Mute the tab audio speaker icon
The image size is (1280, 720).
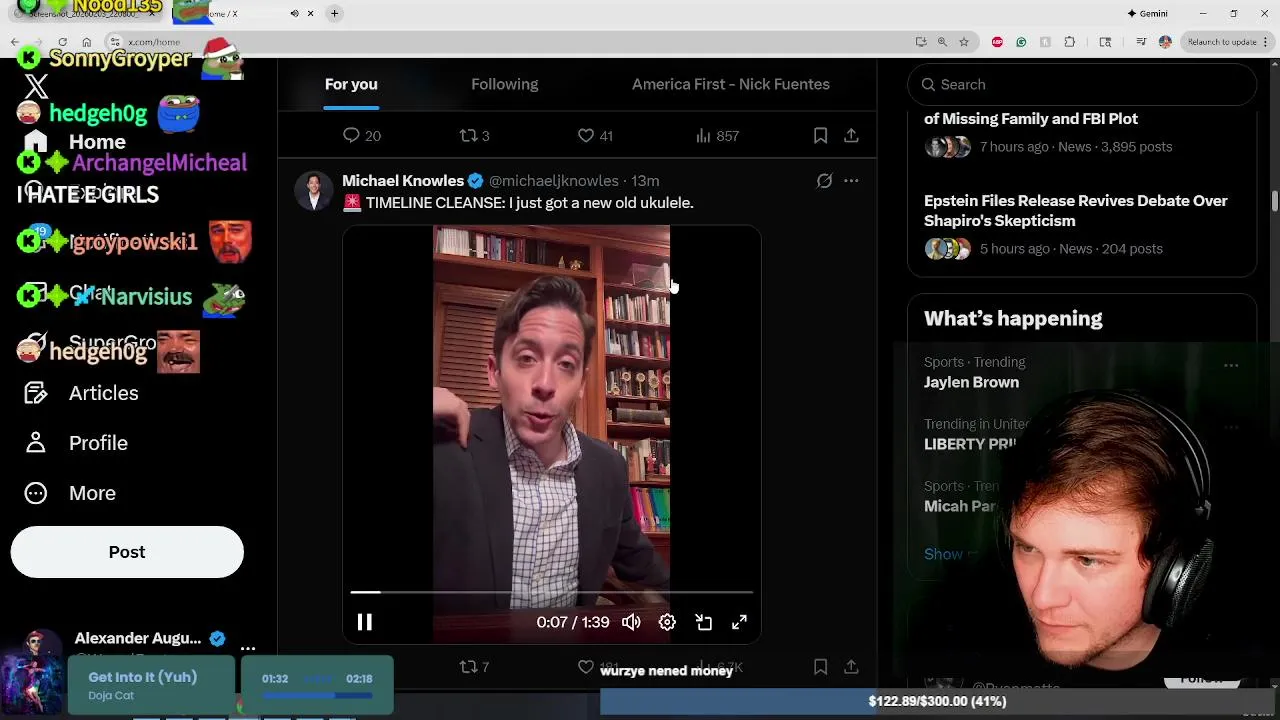[294, 13]
